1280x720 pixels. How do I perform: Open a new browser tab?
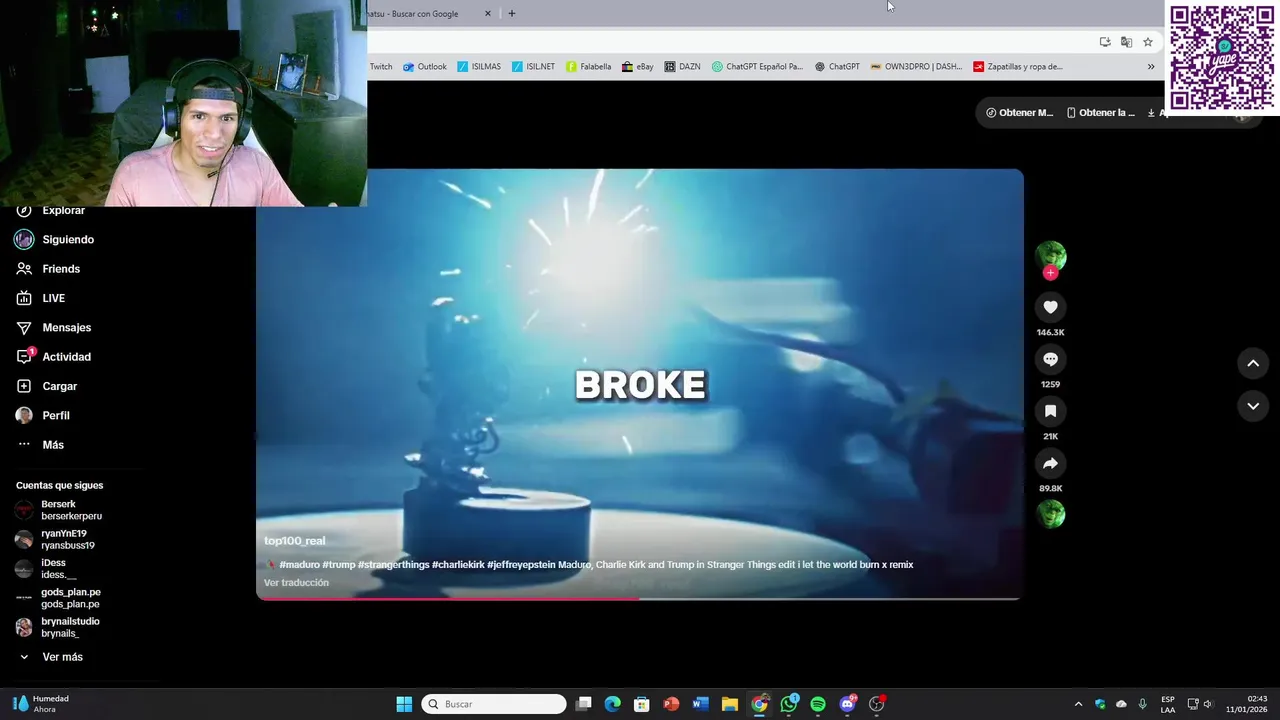[512, 14]
